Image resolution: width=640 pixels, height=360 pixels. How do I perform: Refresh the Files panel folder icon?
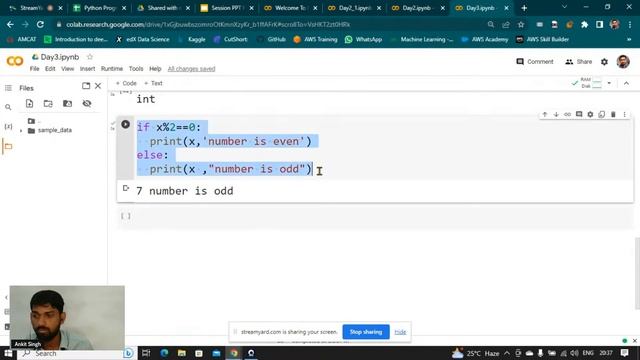48,104
